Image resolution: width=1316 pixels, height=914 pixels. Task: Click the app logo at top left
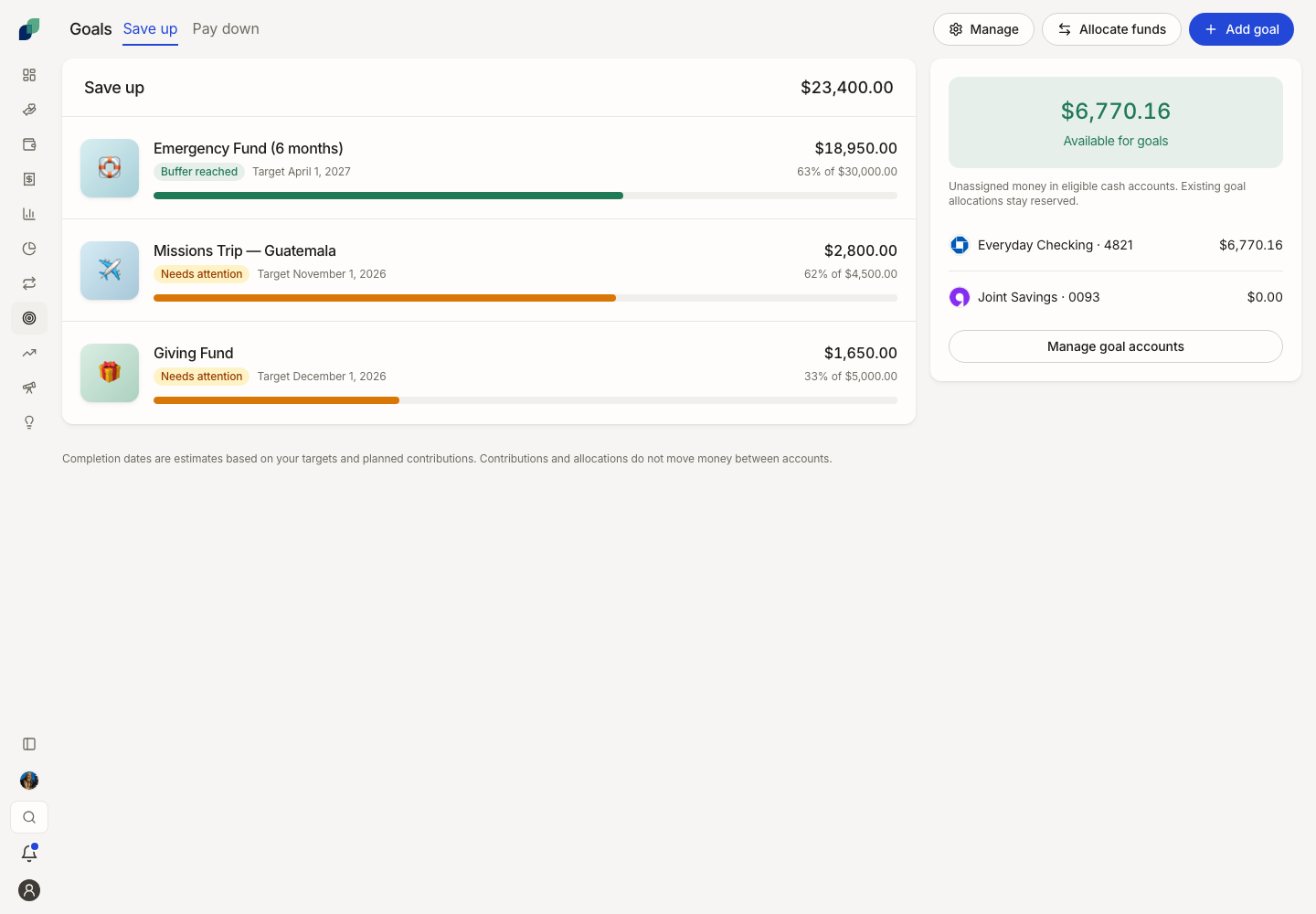[29, 29]
